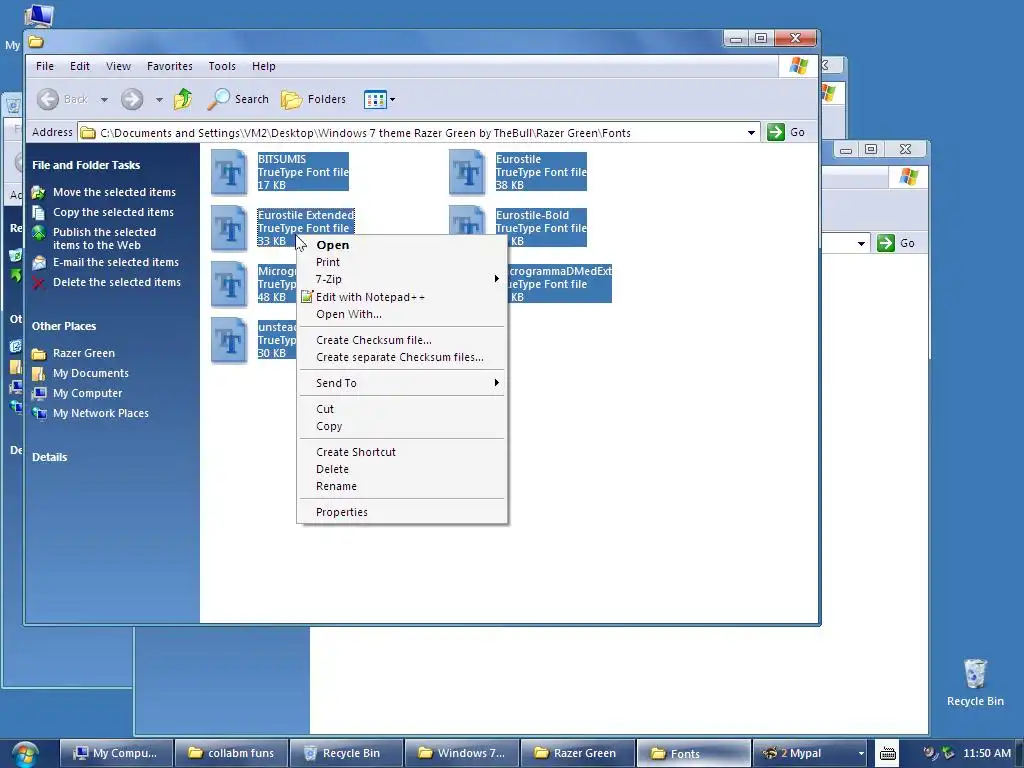Screen dimensions: 1024x768
Task: Switch to My Computer taskbar button
Action: coord(116,754)
